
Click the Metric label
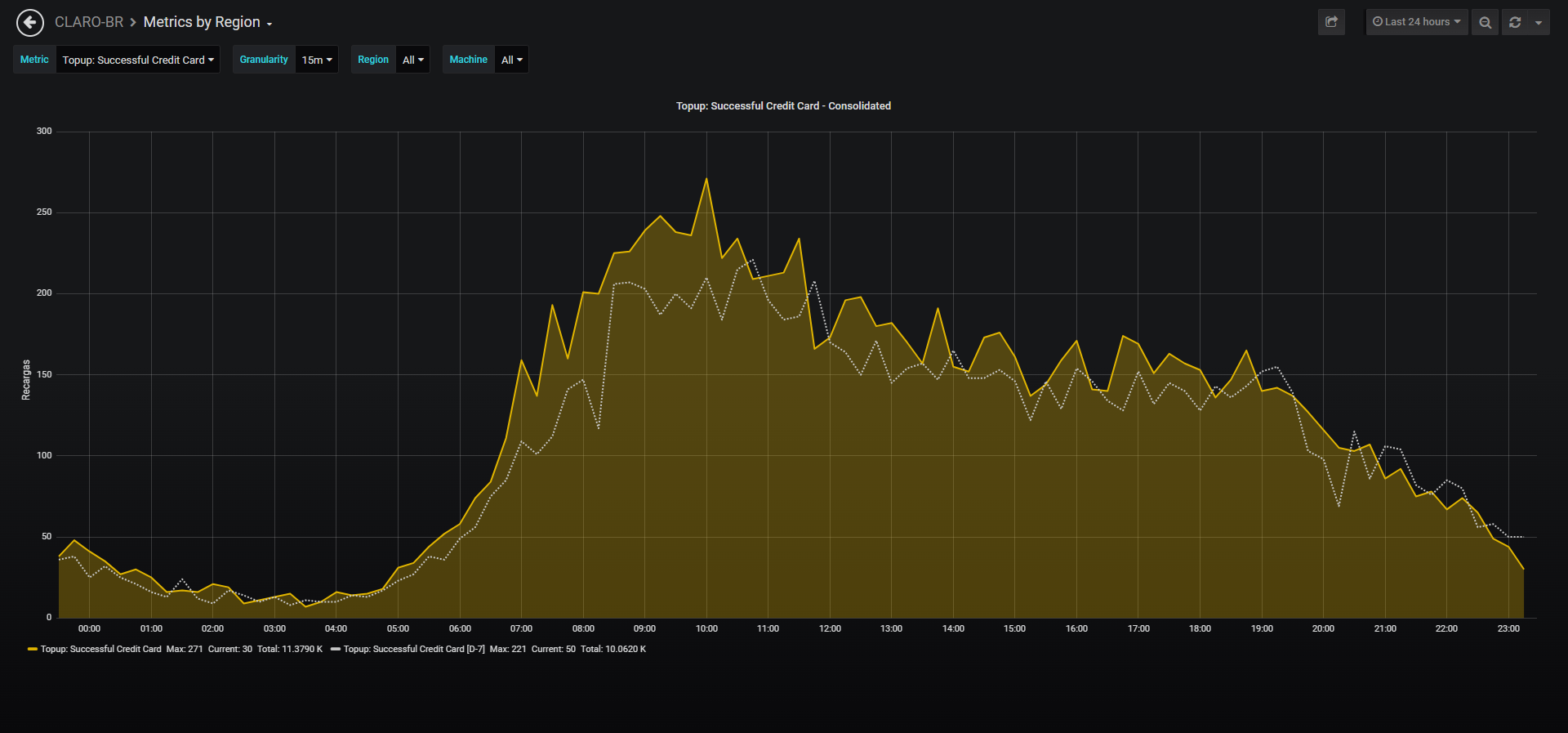pos(34,60)
